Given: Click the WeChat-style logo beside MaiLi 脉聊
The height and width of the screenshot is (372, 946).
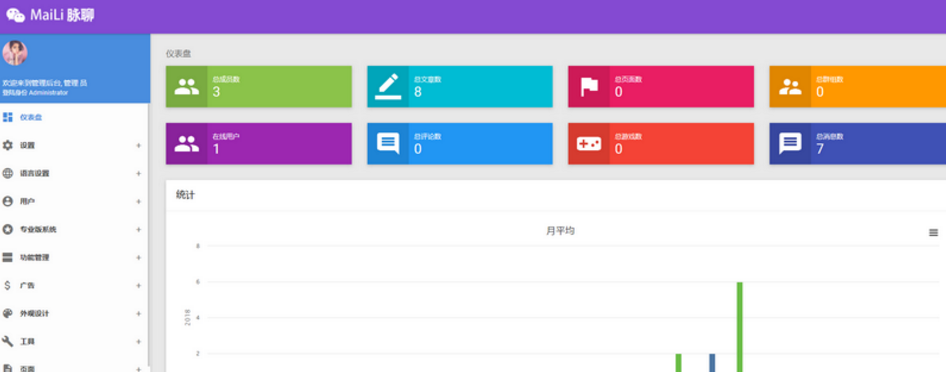Looking at the screenshot, I should pos(16,16).
